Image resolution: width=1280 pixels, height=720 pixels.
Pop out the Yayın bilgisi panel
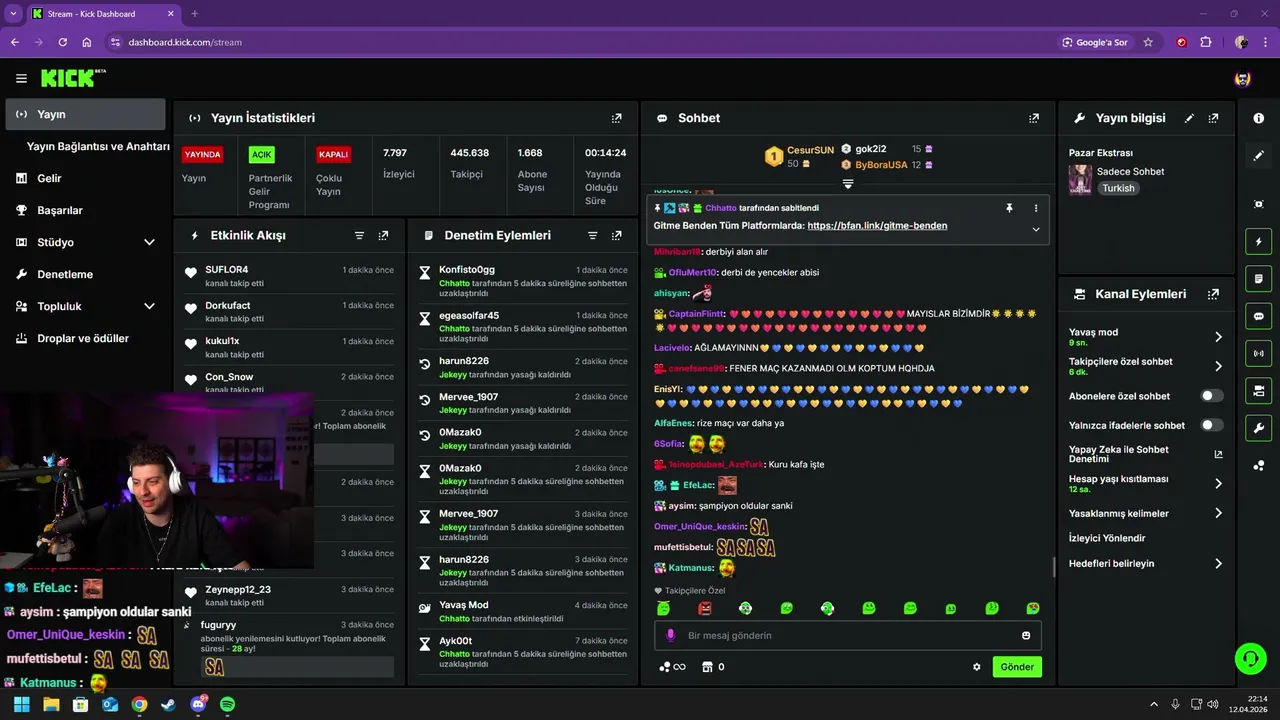[x=1213, y=118]
